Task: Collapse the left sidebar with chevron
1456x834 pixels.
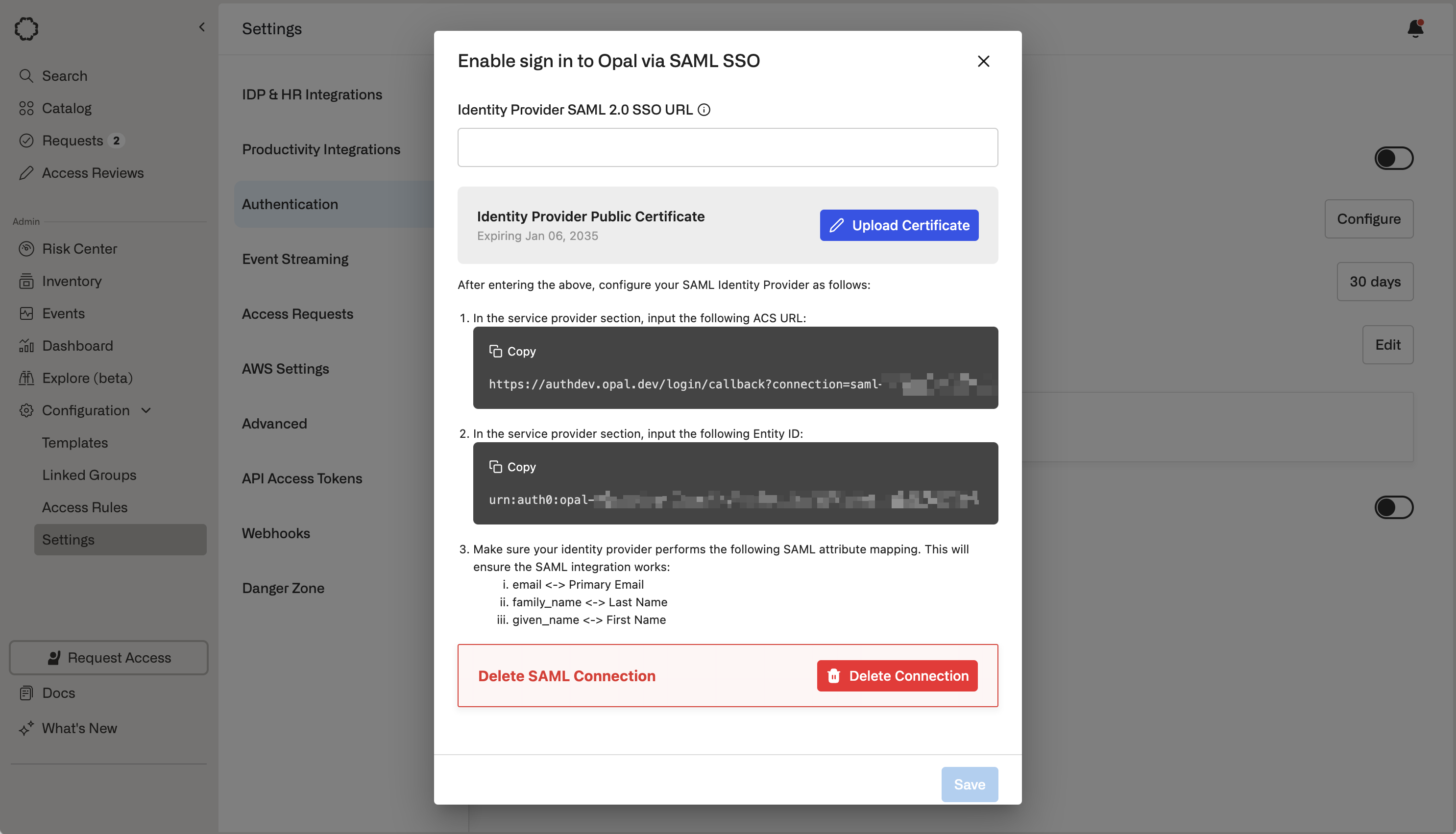Action: coord(202,27)
